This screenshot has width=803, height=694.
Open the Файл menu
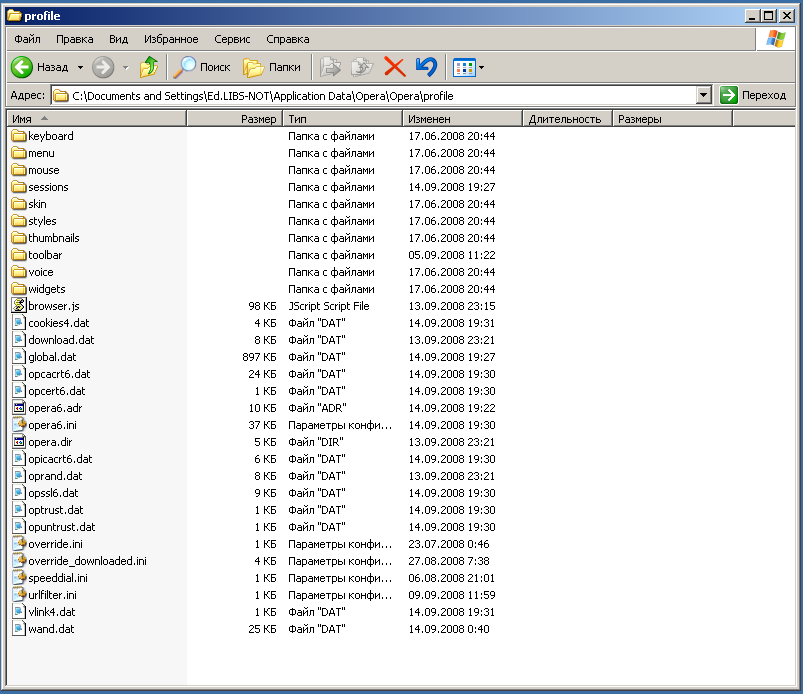27,39
